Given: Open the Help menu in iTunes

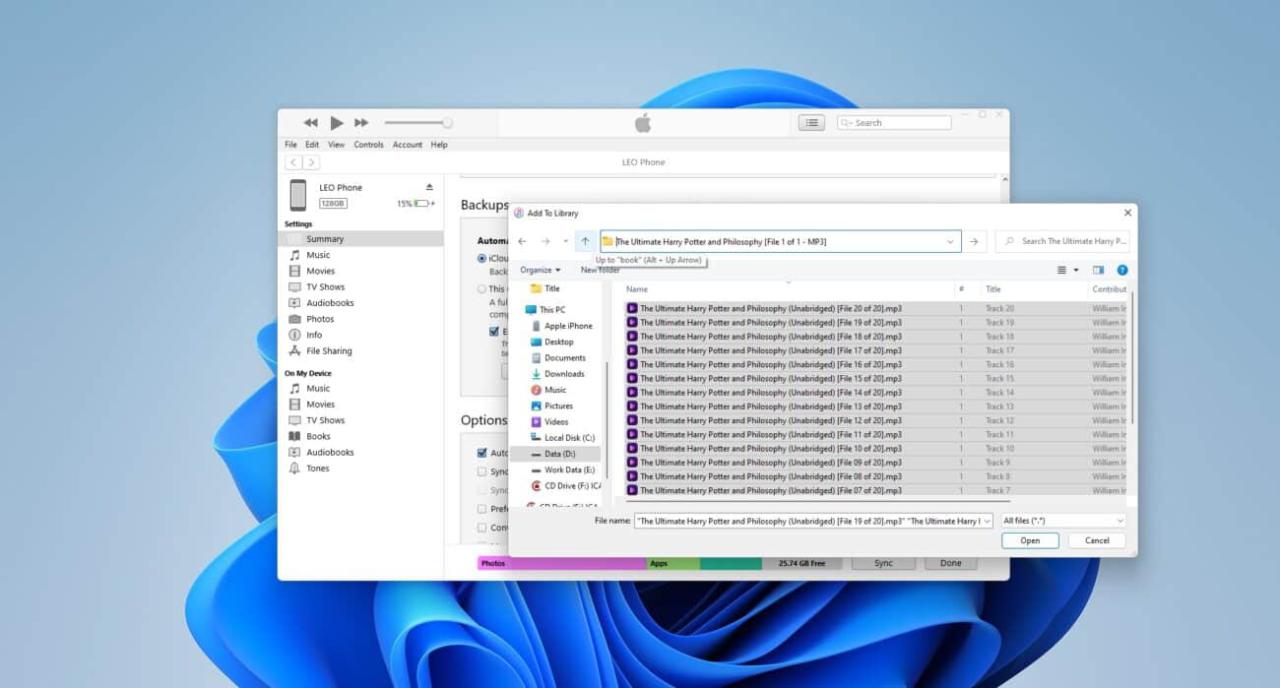Looking at the screenshot, I should pyautogui.click(x=439, y=145).
